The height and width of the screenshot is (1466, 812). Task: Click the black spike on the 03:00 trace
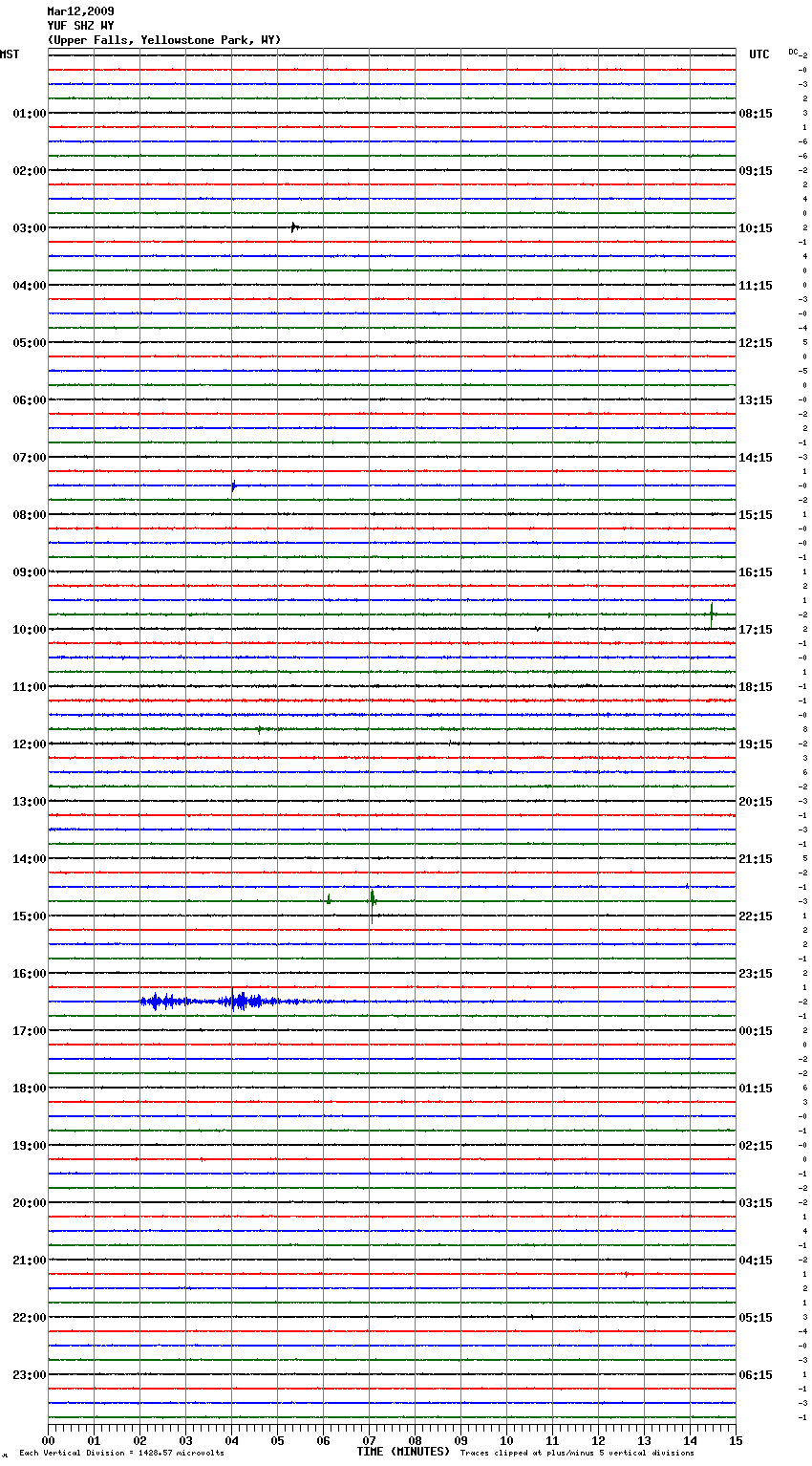coord(294,227)
